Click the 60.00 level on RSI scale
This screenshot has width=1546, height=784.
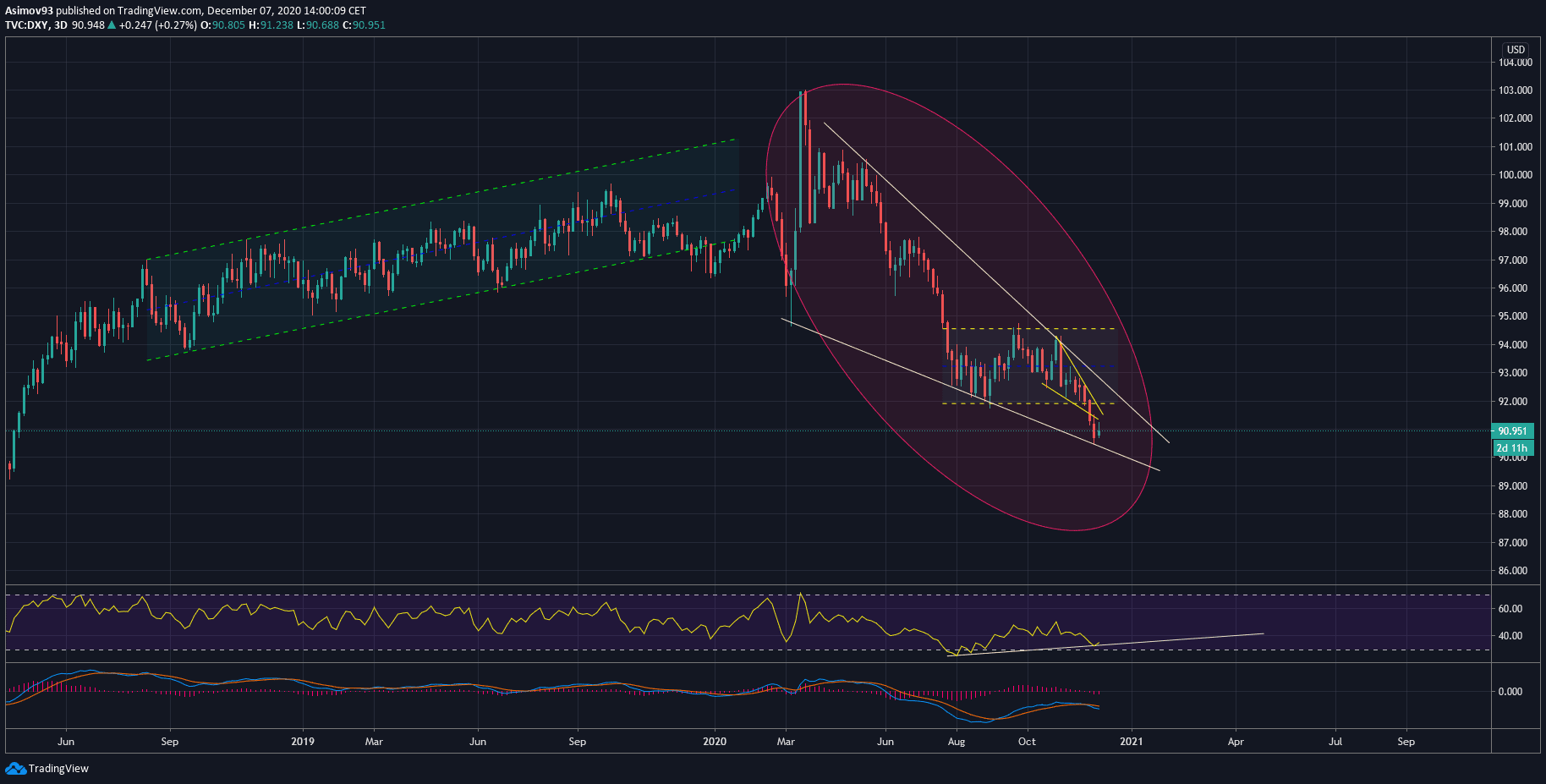[x=1510, y=609]
